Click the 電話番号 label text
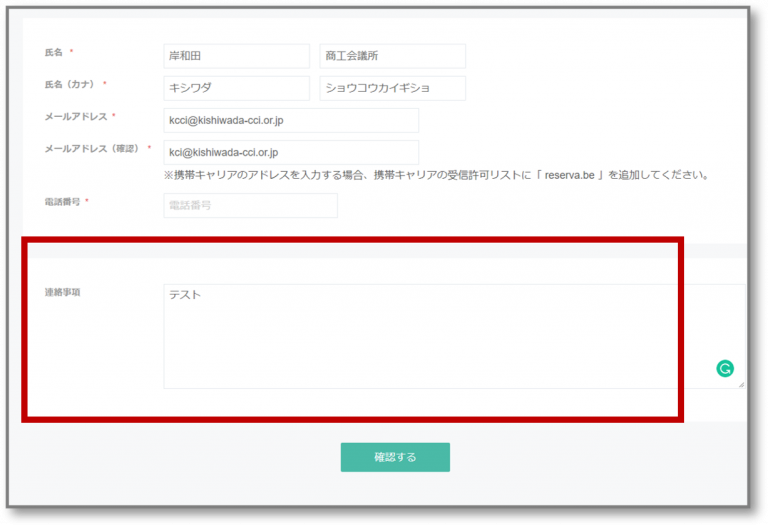 (61, 201)
